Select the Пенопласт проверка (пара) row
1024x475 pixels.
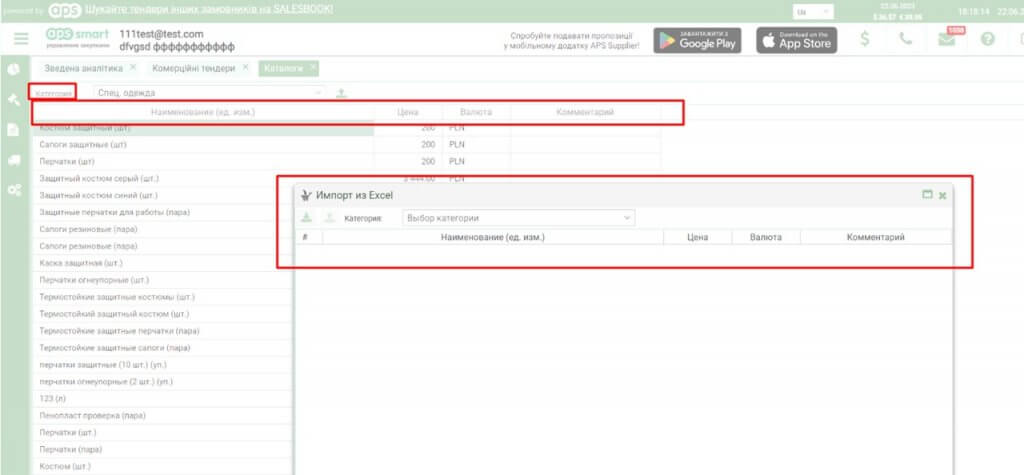(163, 416)
